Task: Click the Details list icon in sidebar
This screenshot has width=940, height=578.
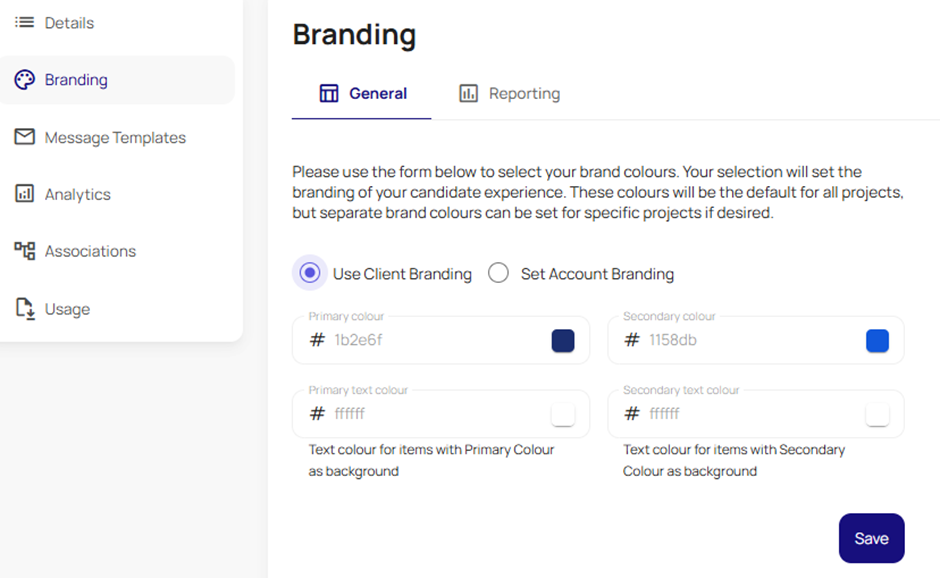Action: click(25, 23)
